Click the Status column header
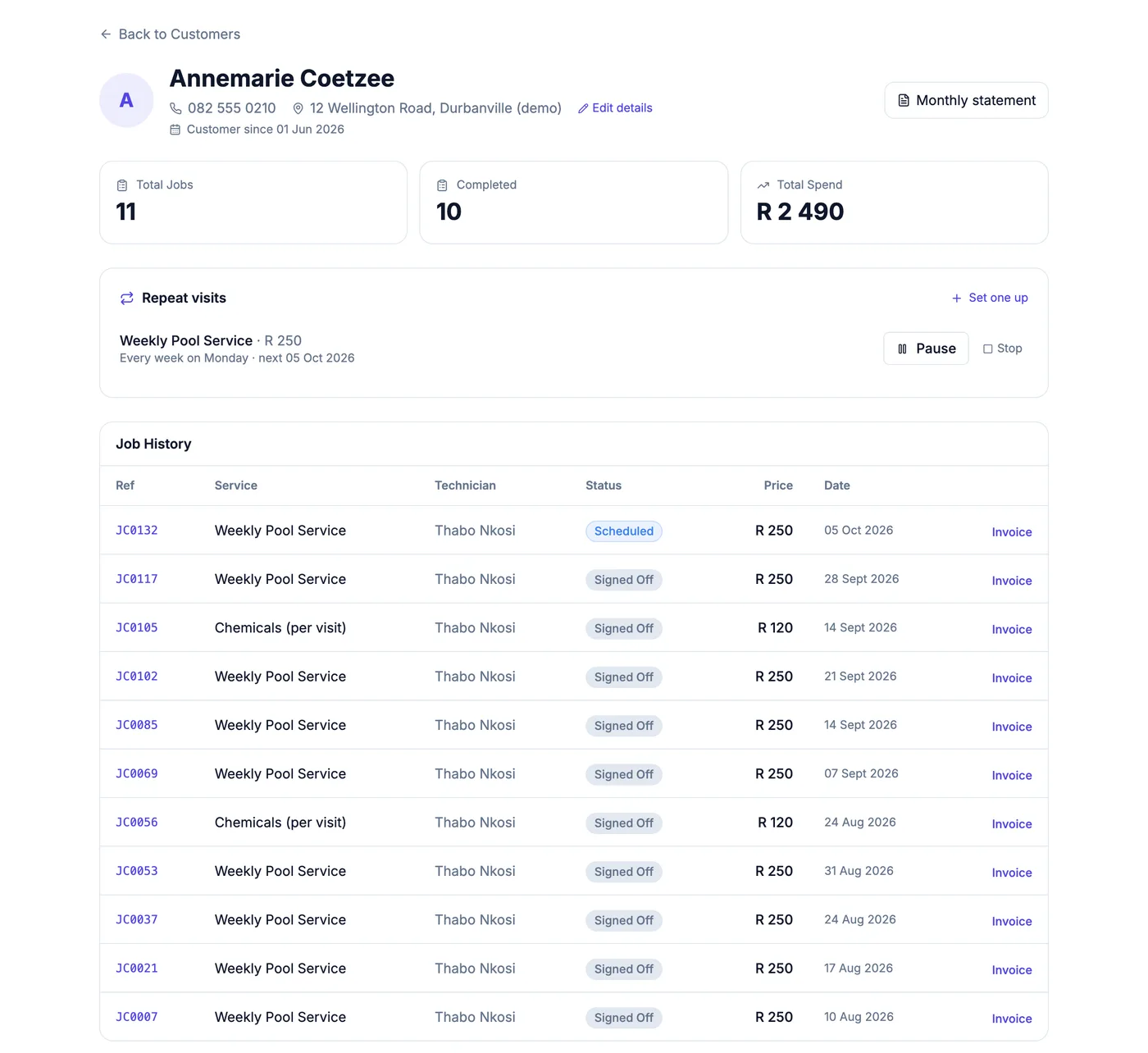Image resolution: width=1148 pixels, height=1053 pixels. click(604, 485)
